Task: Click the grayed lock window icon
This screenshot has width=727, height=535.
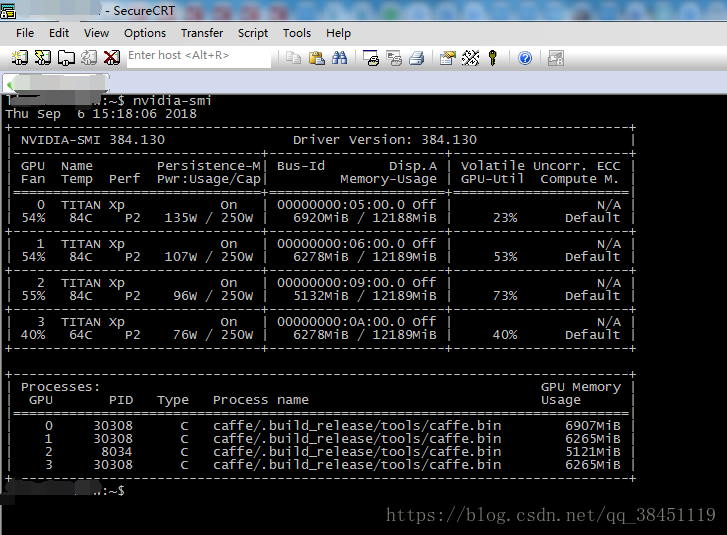Action: (x=555, y=58)
